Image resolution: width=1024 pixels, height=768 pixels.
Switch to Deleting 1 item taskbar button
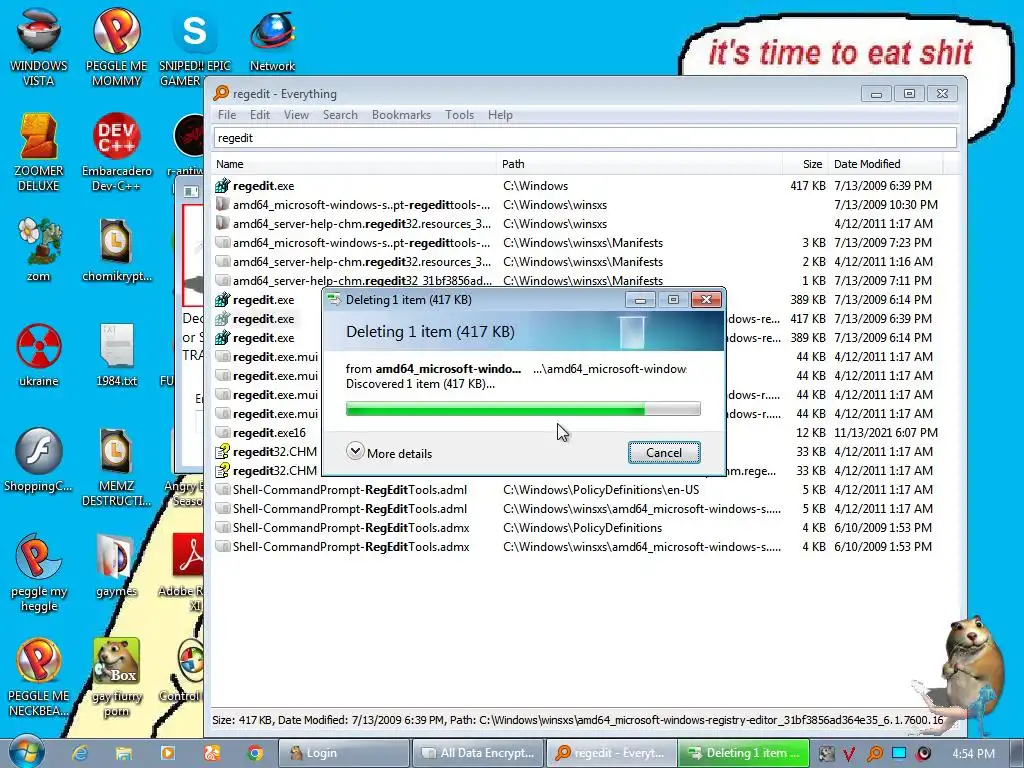pos(743,753)
